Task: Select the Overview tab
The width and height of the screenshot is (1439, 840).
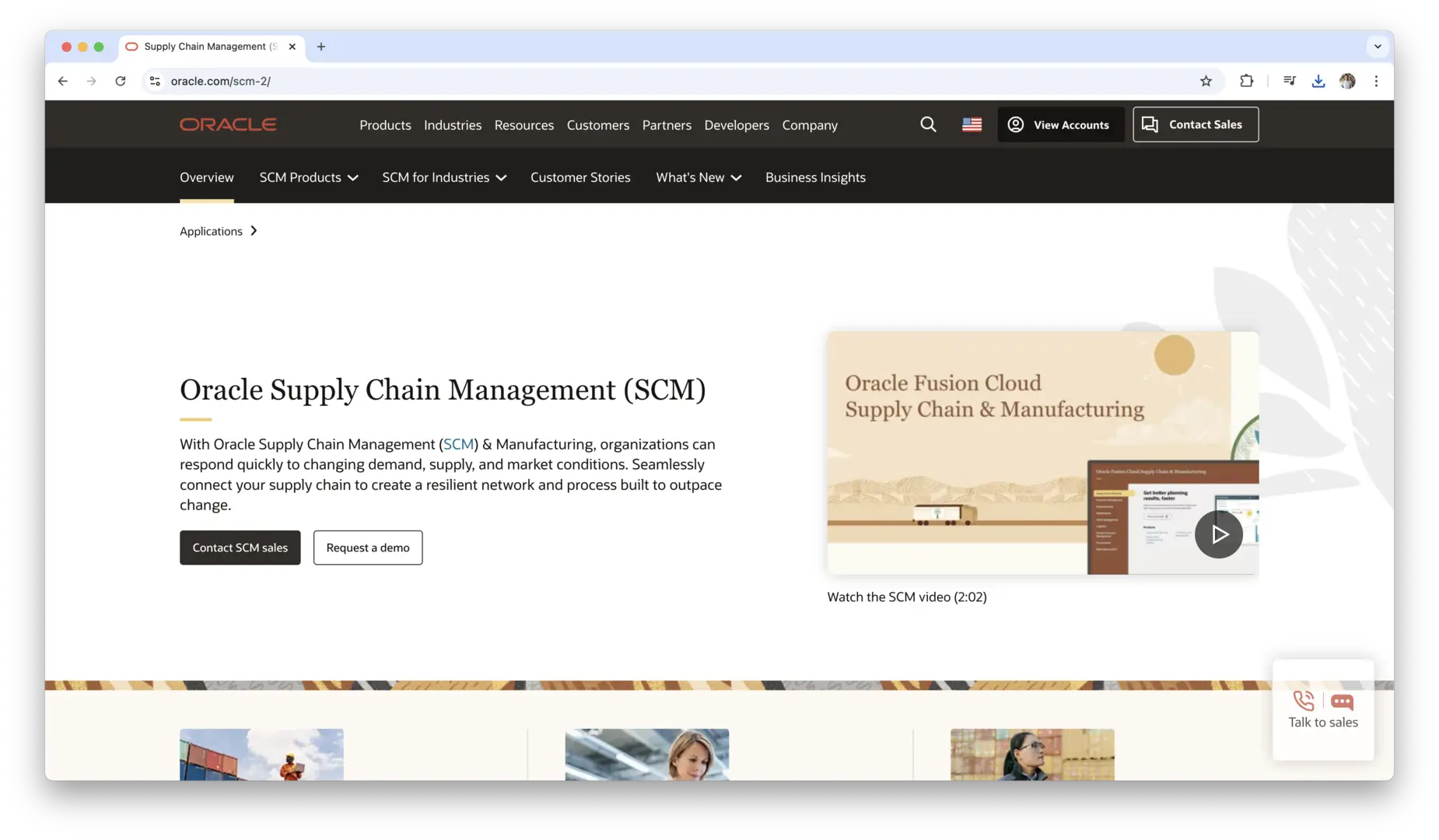Action: tap(207, 177)
